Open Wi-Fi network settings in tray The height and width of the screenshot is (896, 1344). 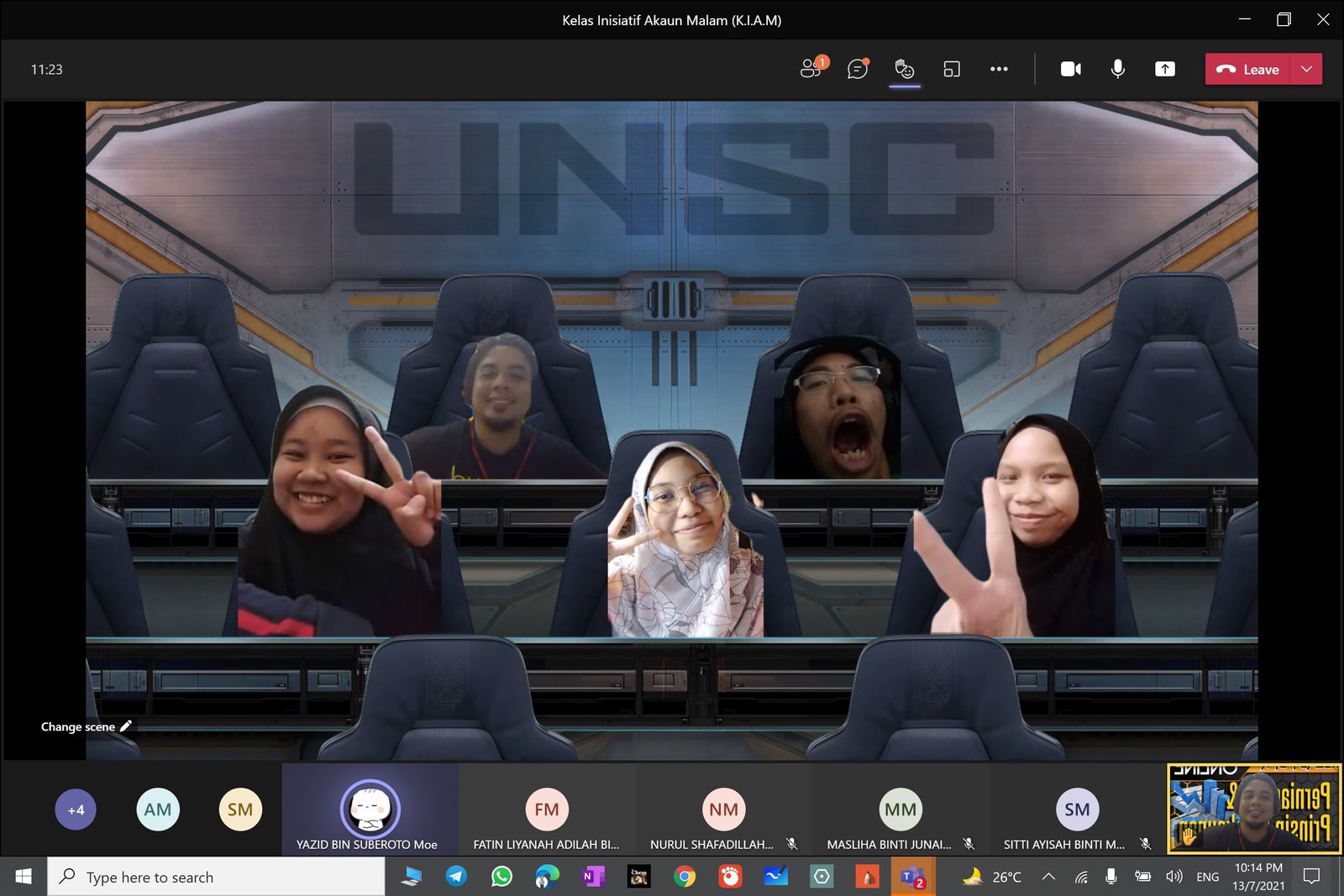(x=1082, y=877)
